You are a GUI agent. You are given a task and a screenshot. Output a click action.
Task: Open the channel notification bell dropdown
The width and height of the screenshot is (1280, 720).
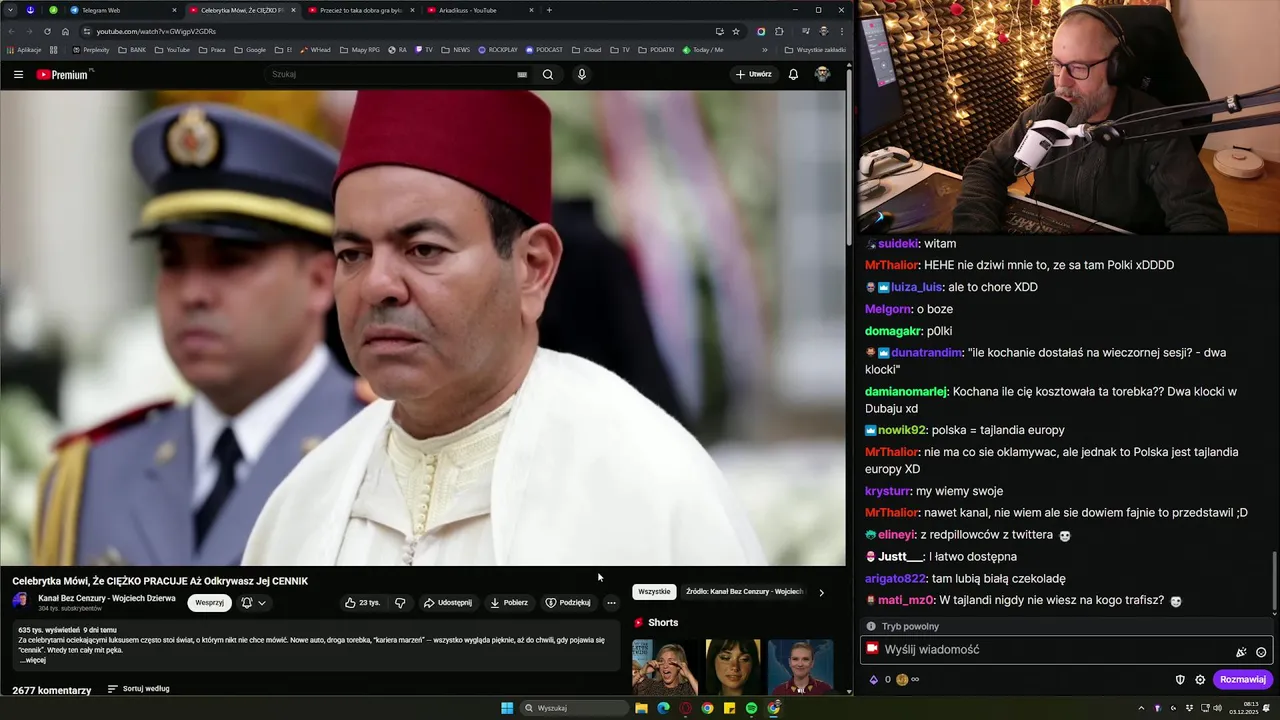[254, 603]
